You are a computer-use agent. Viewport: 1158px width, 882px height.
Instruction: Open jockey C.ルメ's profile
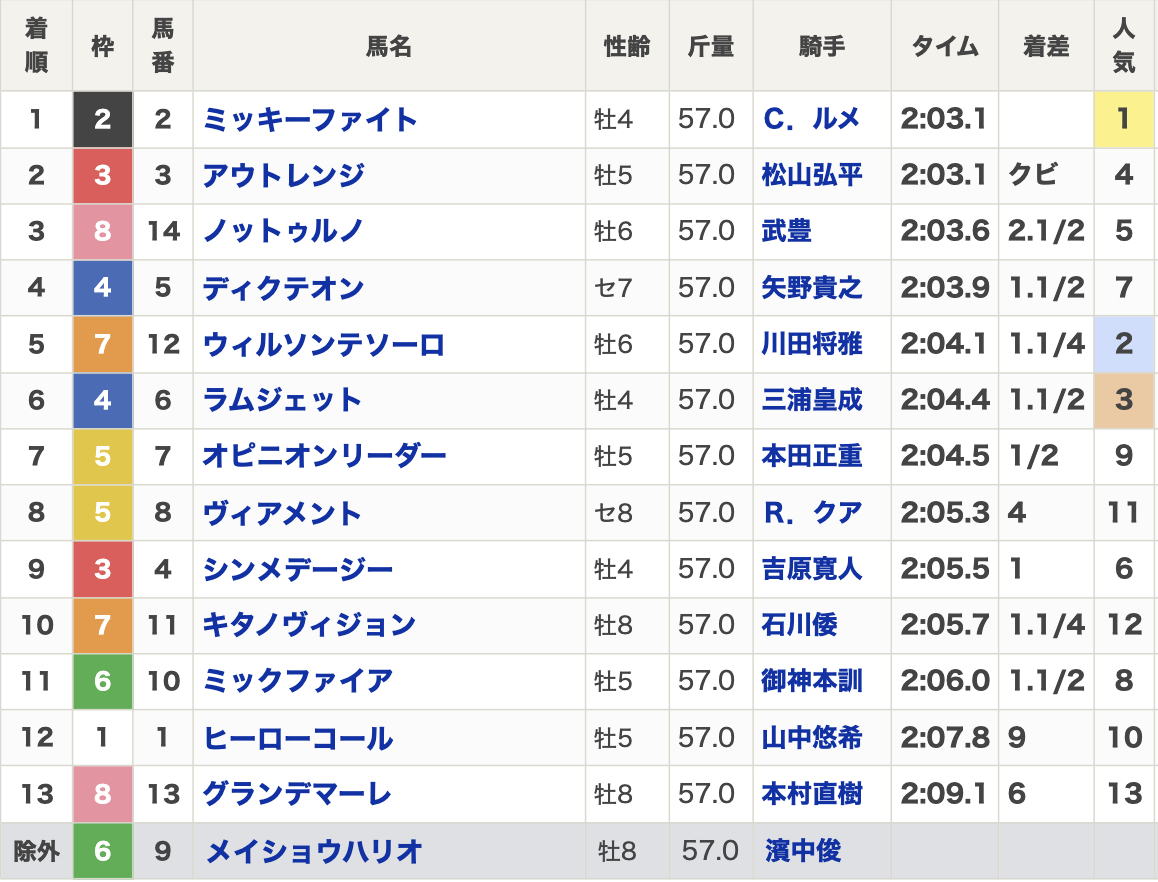point(811,120)
